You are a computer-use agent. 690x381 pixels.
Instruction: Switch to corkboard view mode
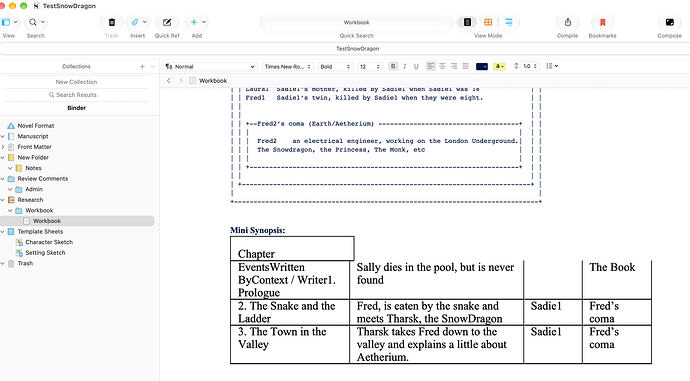[488, 22]
